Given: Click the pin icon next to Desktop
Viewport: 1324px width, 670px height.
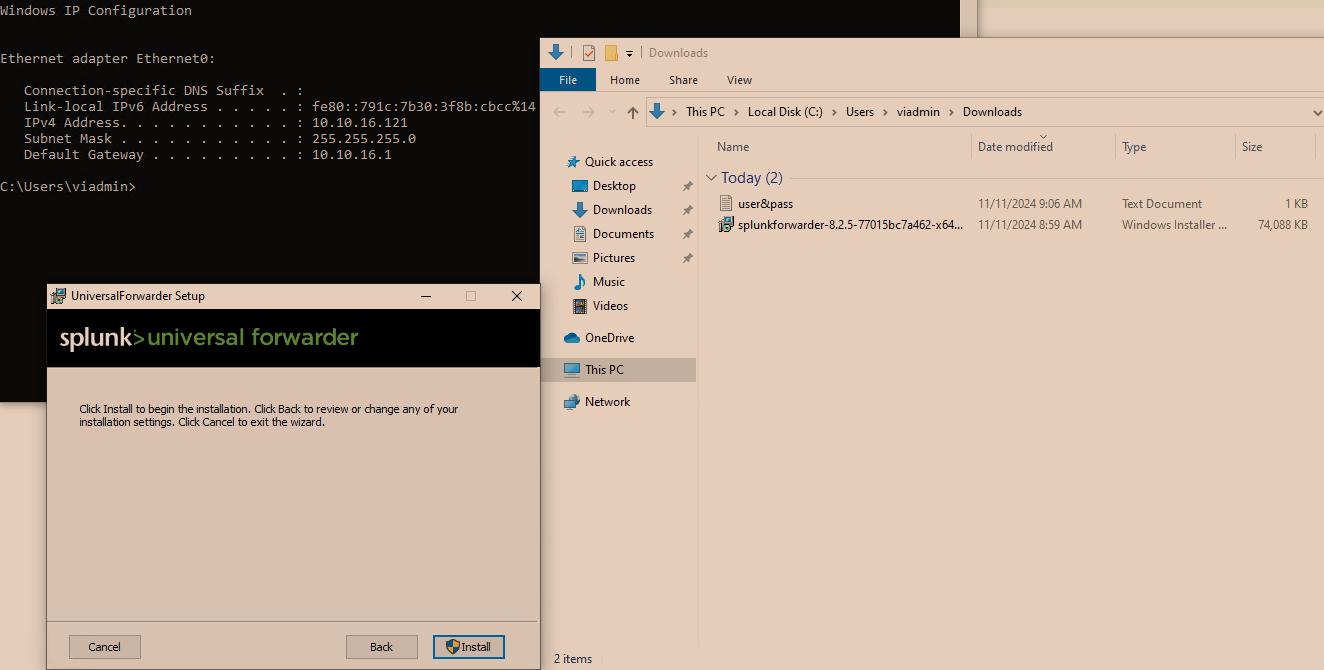Looking at the screenshot, I should click(x=687, y=186).
